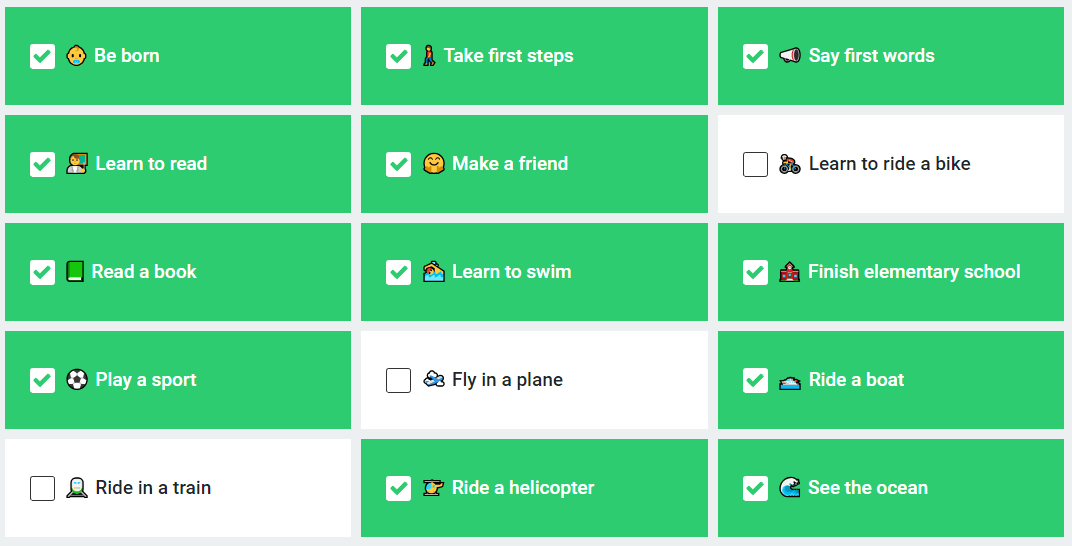Click the swimmer icon for Learn to swim
This screenshot has height=546, width=1072.
434,272
